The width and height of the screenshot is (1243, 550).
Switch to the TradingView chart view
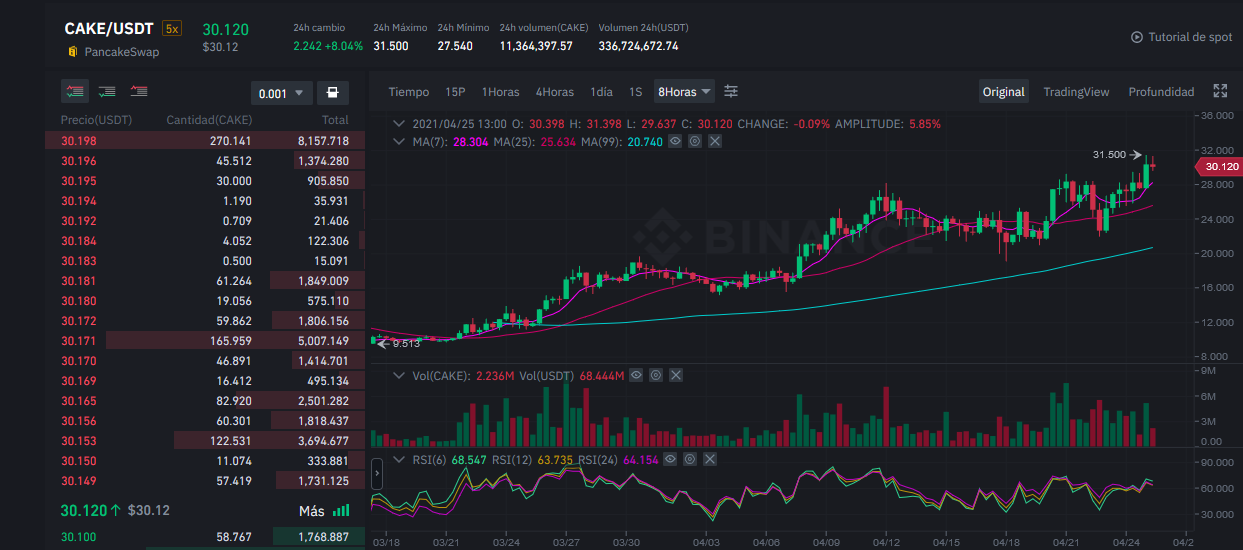click(1076, 91)
